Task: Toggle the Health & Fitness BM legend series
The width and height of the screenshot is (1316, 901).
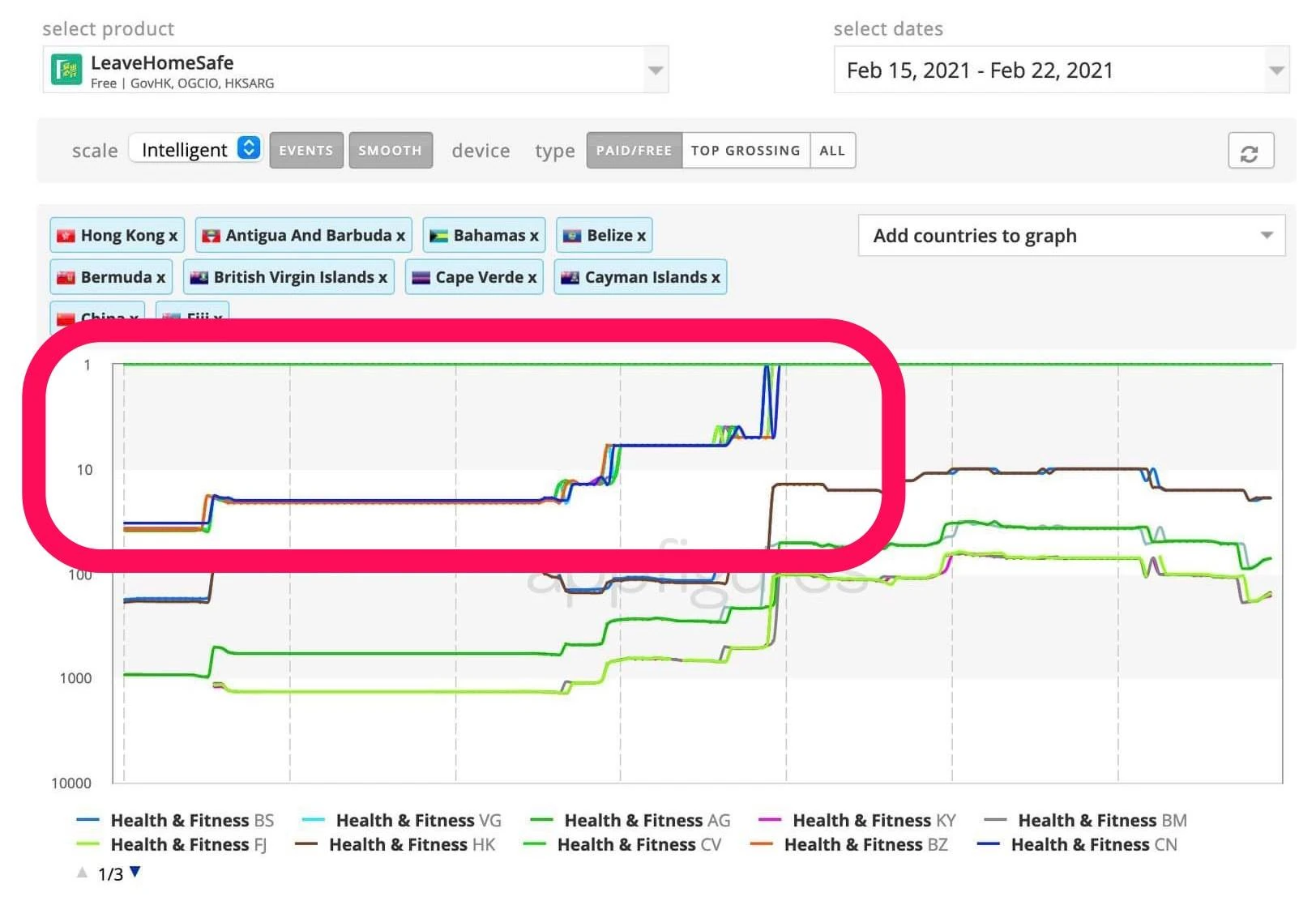Action: coord(1085,821)
